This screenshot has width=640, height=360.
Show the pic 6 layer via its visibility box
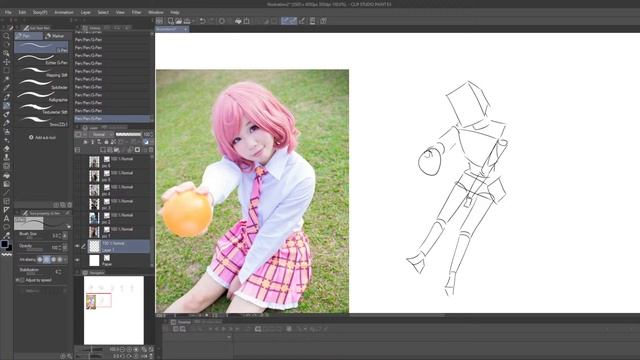(x=77, y=162)
